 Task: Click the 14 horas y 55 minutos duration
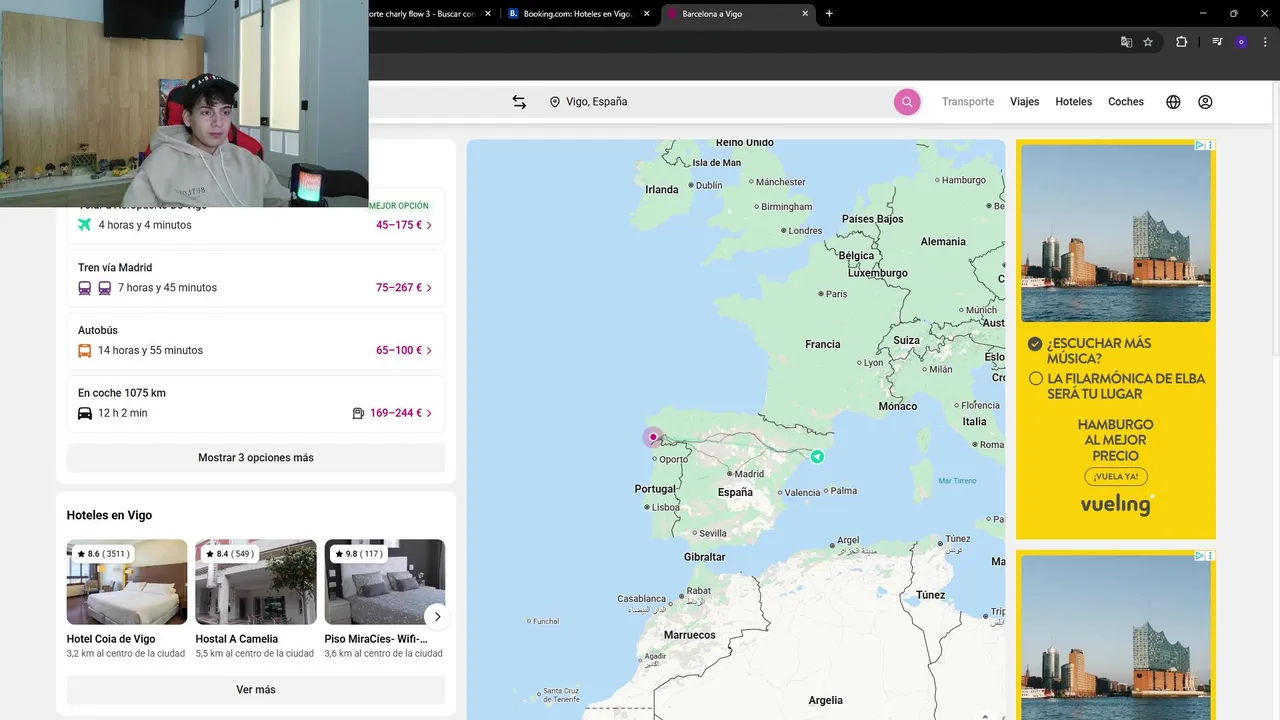[x=150, y=351]
